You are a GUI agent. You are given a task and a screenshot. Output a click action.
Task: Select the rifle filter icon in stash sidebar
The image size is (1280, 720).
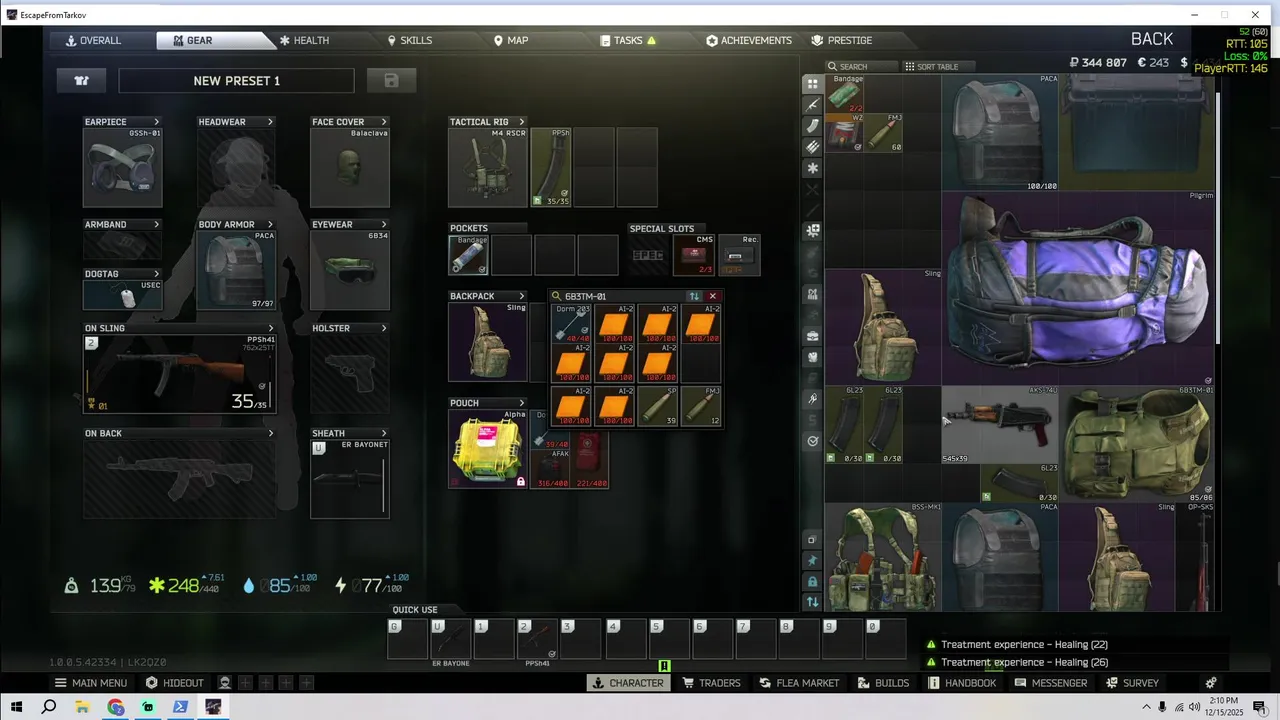(x=812, y=105)
